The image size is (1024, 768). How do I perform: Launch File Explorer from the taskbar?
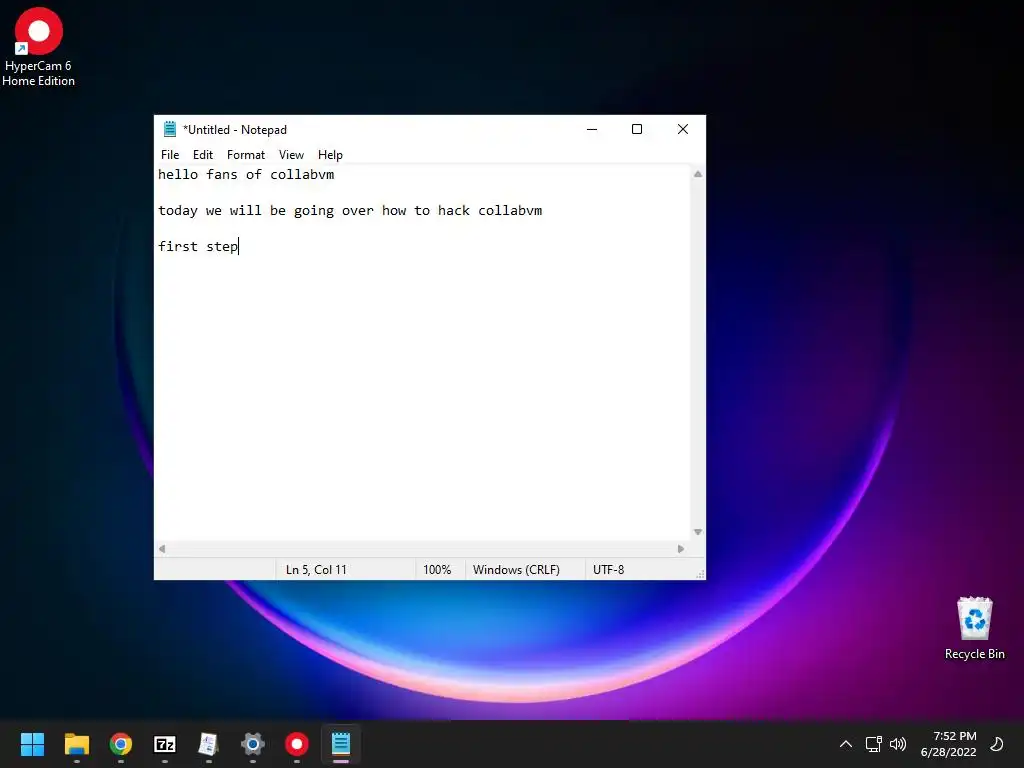click(76, 744)
